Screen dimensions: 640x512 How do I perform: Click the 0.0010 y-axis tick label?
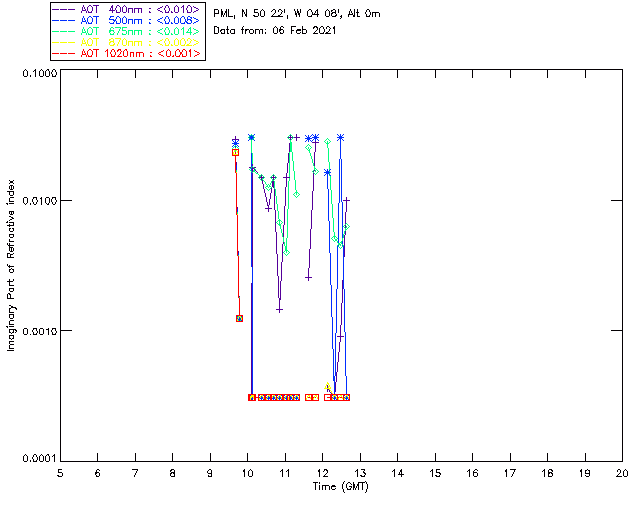click(39, 331)
